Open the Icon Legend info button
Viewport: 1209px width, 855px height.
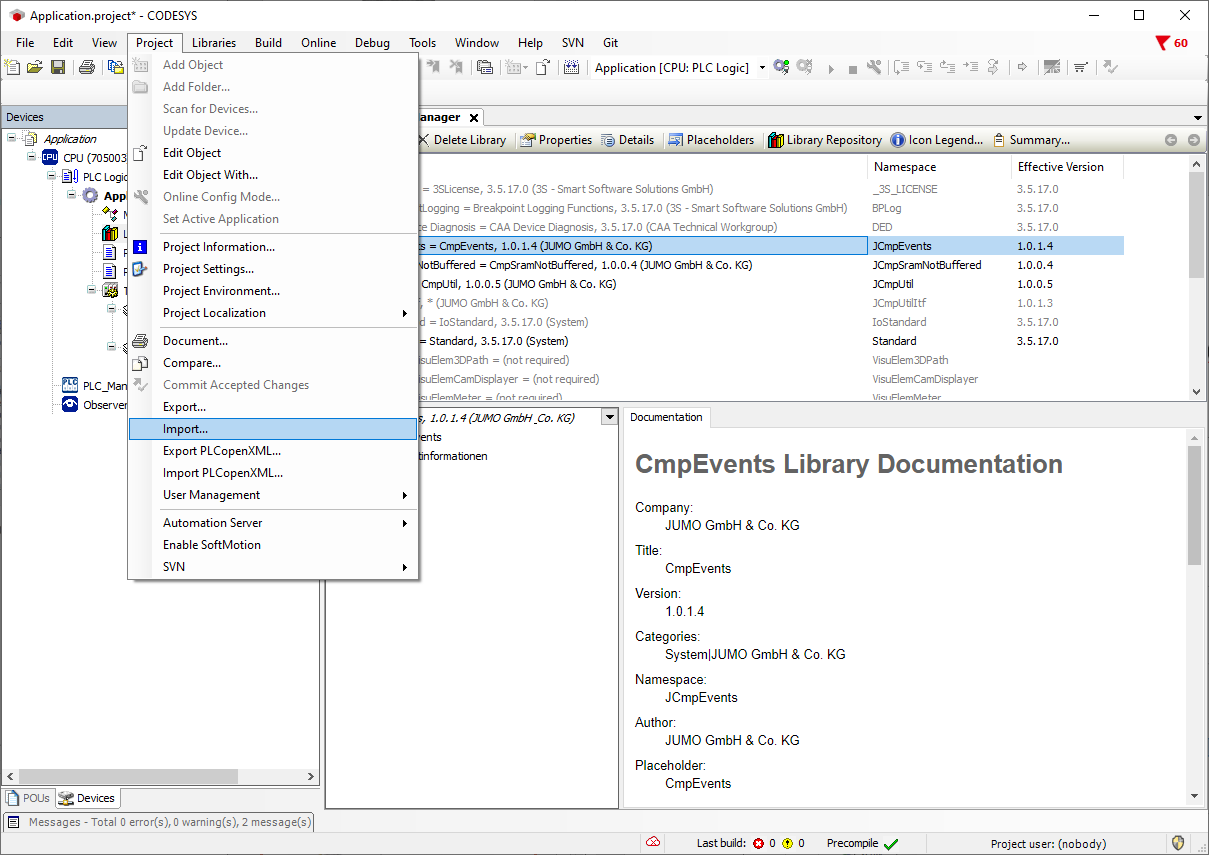coord(937,140)
